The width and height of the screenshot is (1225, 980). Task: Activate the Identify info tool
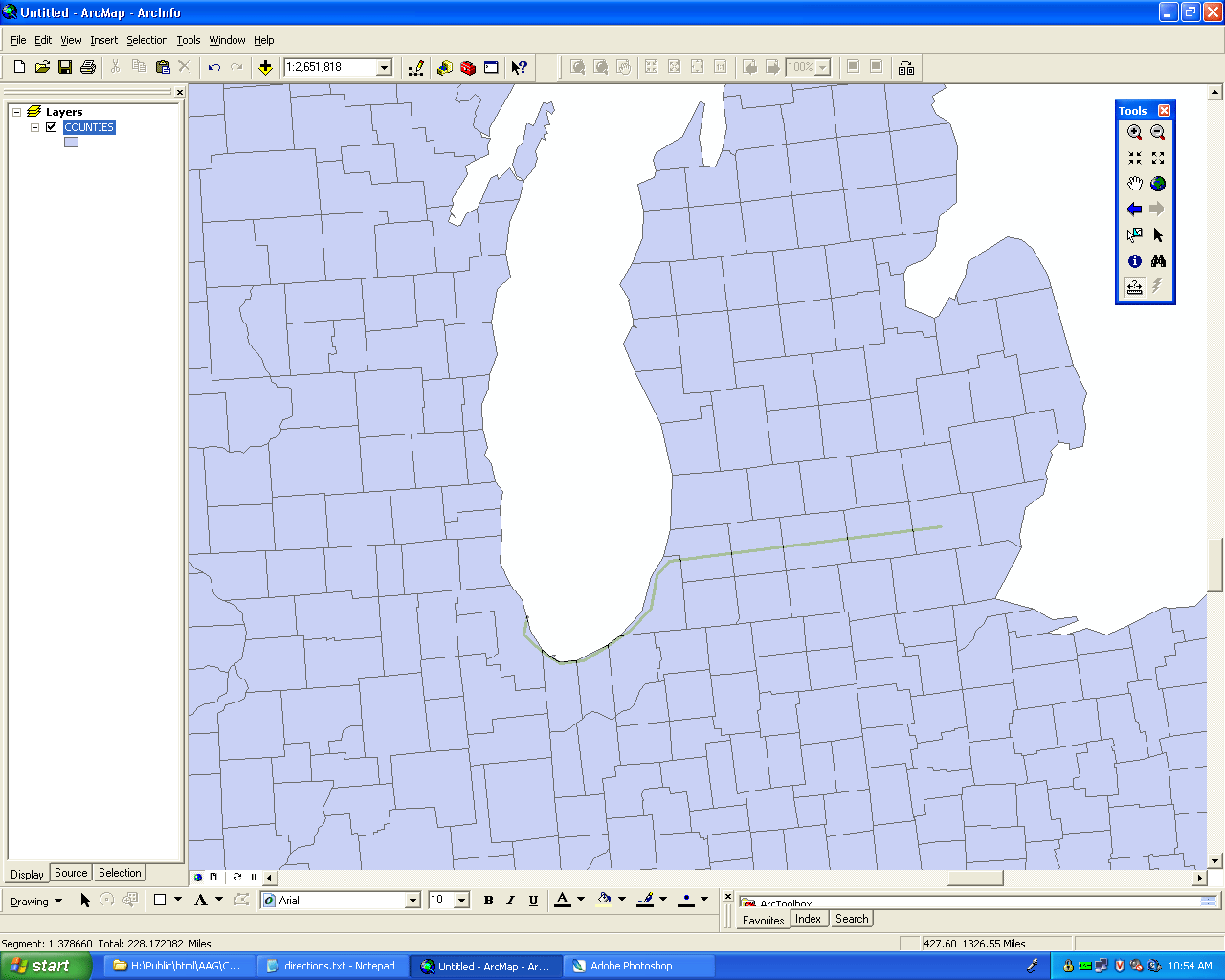pos(1134,261)
